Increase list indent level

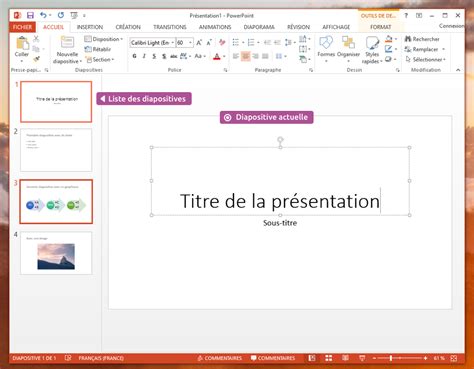(x=277, y=42)
